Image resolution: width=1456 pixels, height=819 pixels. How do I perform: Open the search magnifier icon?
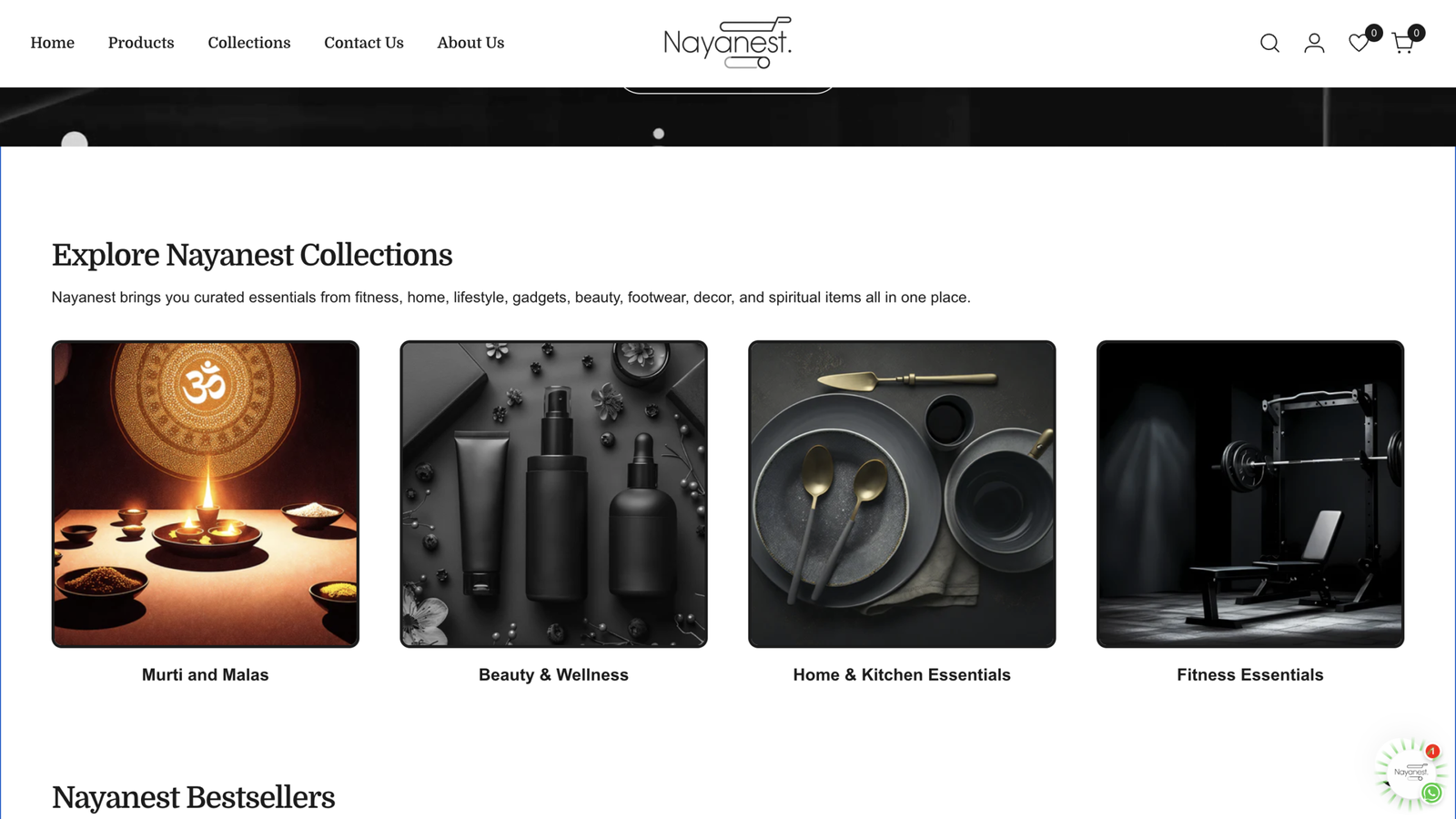[x=1269, y=43]
